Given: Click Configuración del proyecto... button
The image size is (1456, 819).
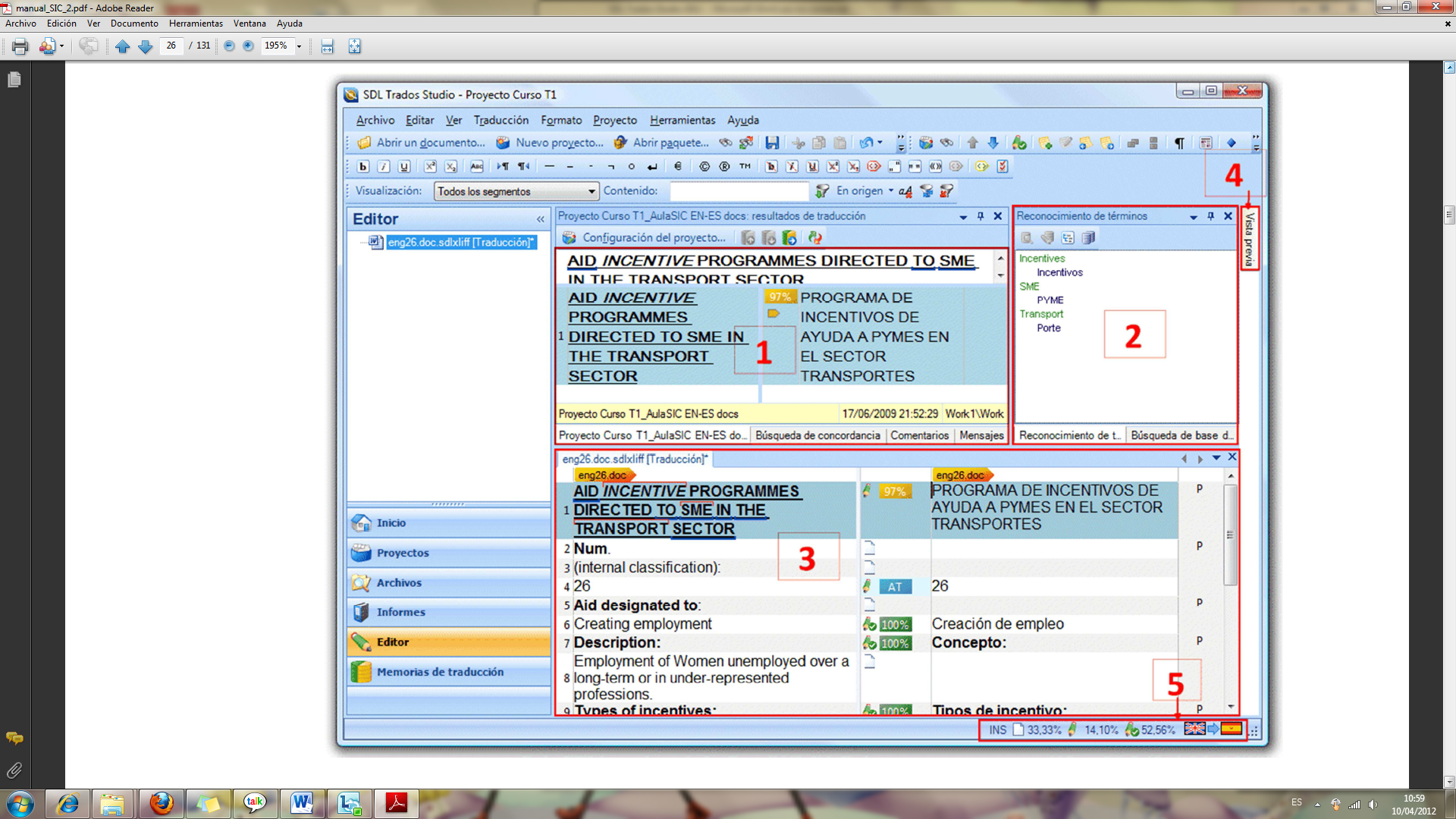Looking at the screenshot, I should (x=645, y=238).
